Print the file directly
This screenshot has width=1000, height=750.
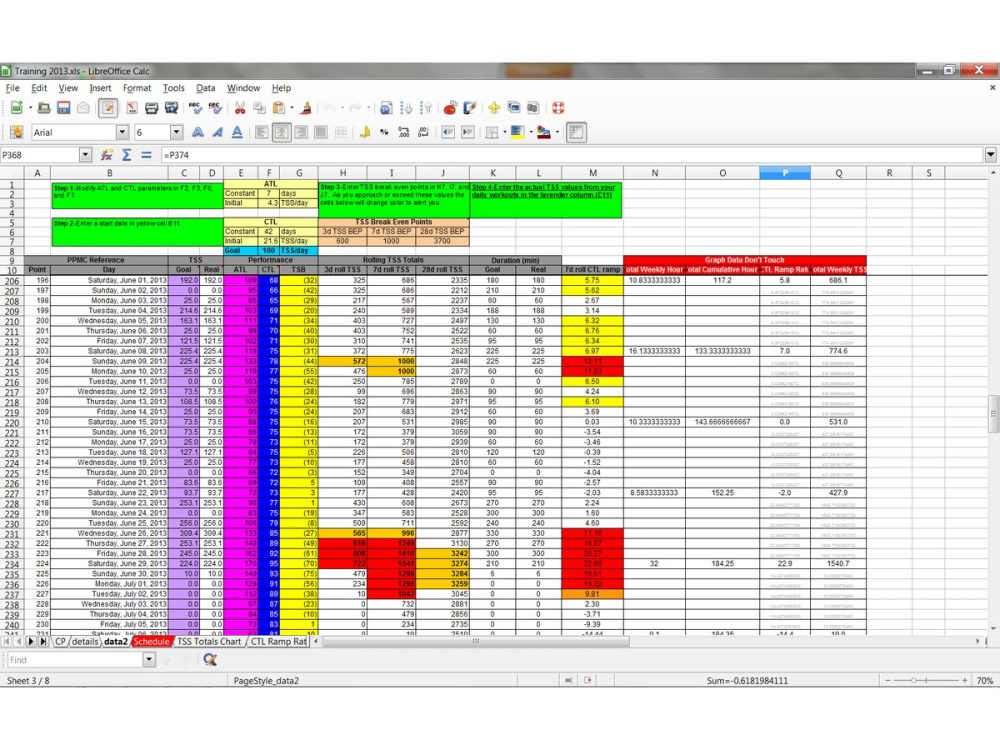[x=151, y=108]
